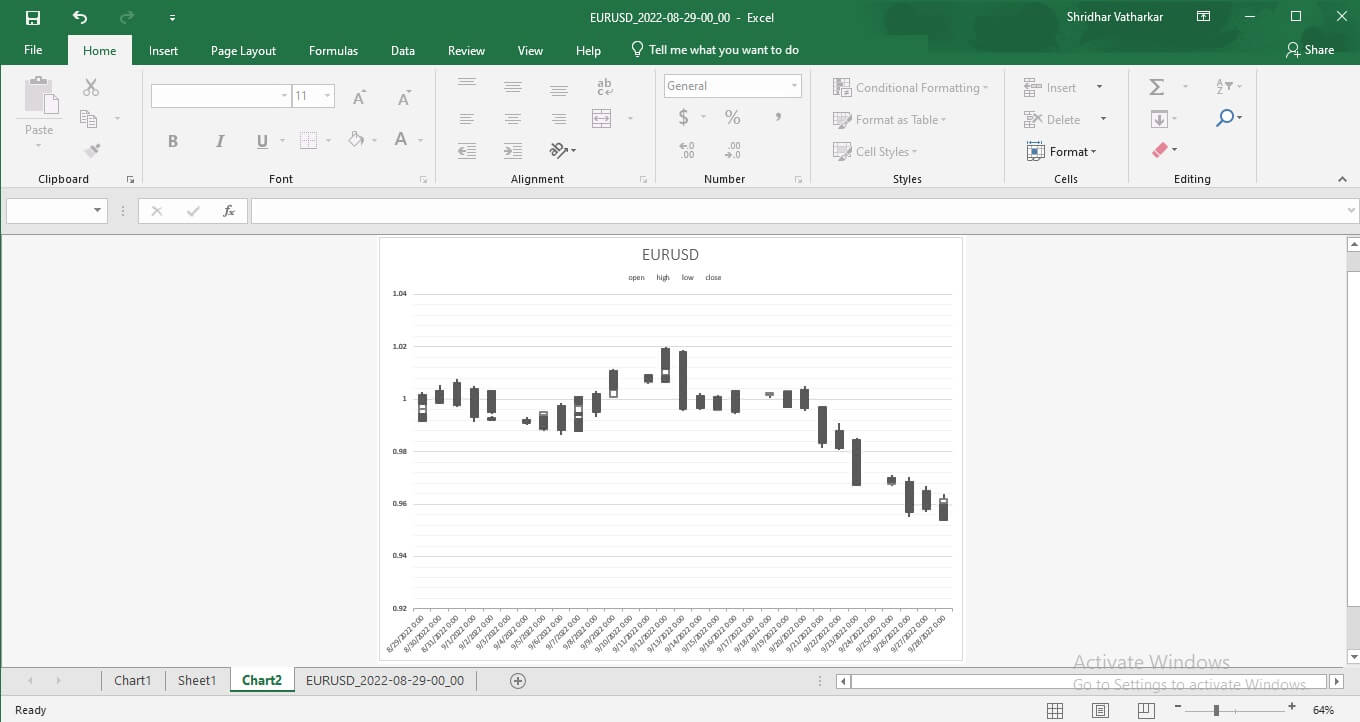Image resolution: width=1360 pixels, height=722 pixels.
Task: Click the Percent Style icon
Action: pyautogui.click(x=732, y=117)
